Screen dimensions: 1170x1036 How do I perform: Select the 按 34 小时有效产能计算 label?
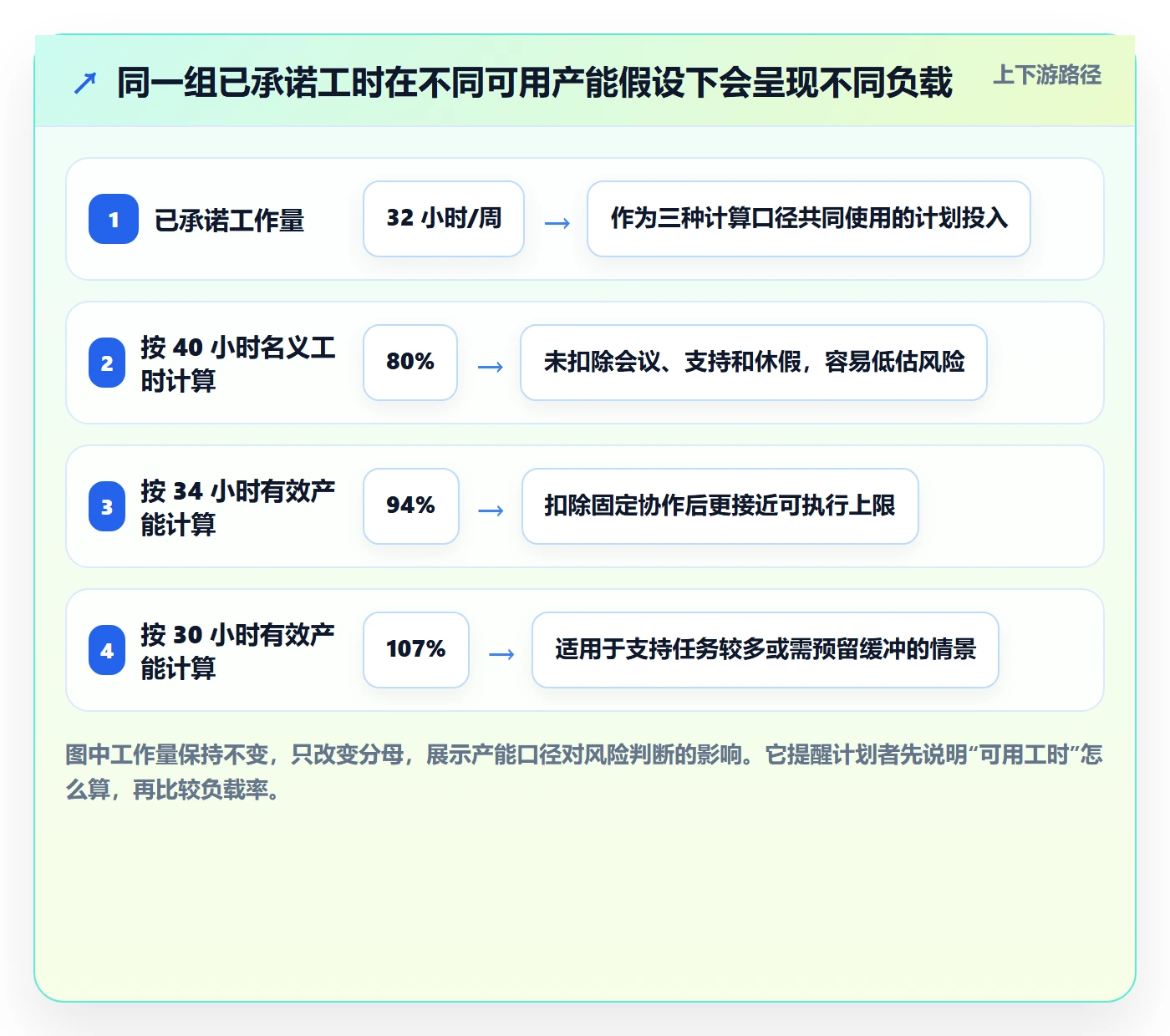pyautogui.click(x=238, y=507)
